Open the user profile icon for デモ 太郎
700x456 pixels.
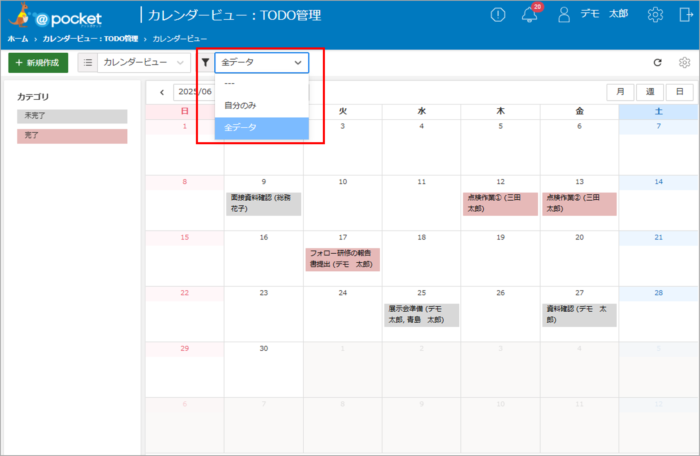click(x=565, y=15)
